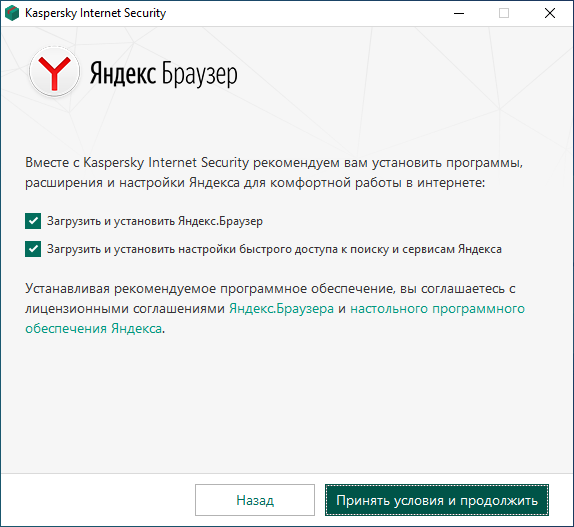Click the greyed-out maximize window icon

coord(504,13)
